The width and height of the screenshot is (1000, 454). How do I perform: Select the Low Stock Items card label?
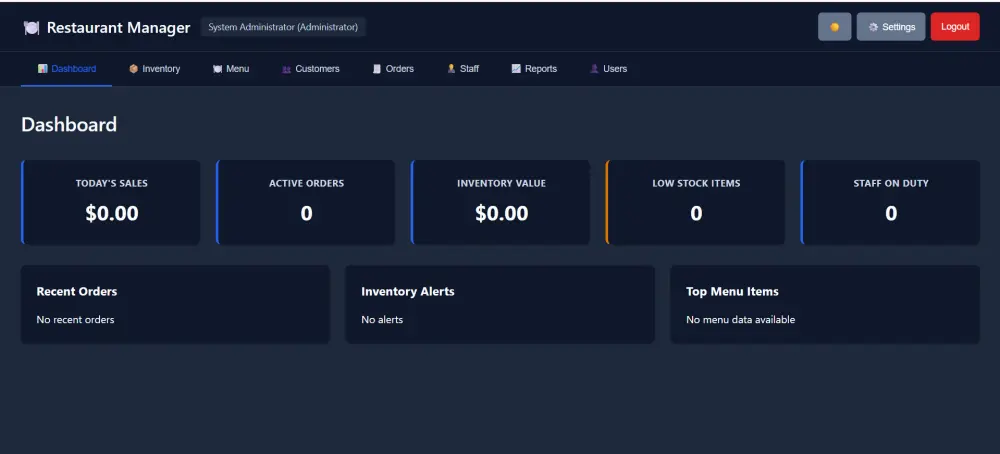pos(696,183)
